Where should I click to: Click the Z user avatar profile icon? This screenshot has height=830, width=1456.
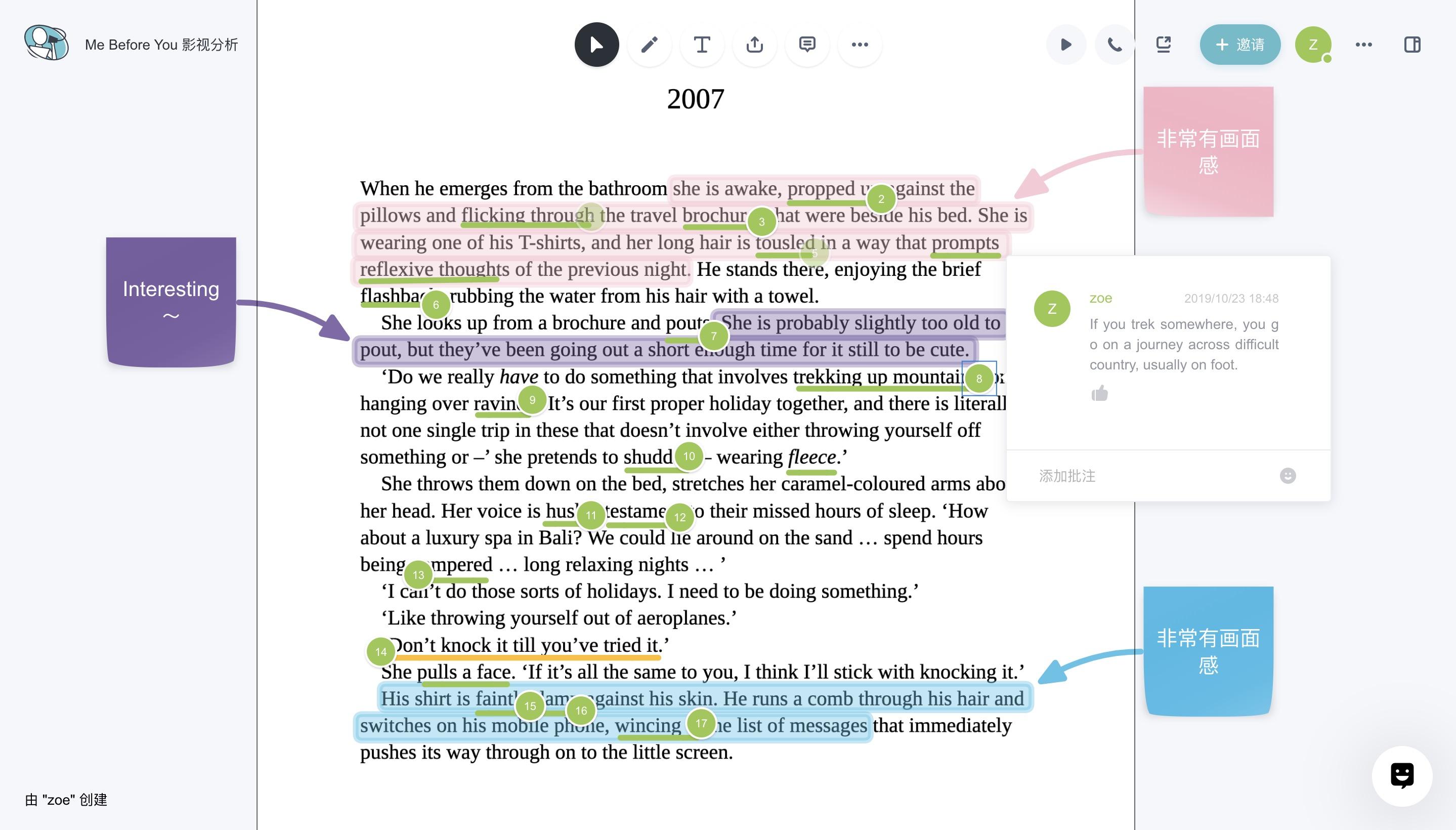[1313, 43]
